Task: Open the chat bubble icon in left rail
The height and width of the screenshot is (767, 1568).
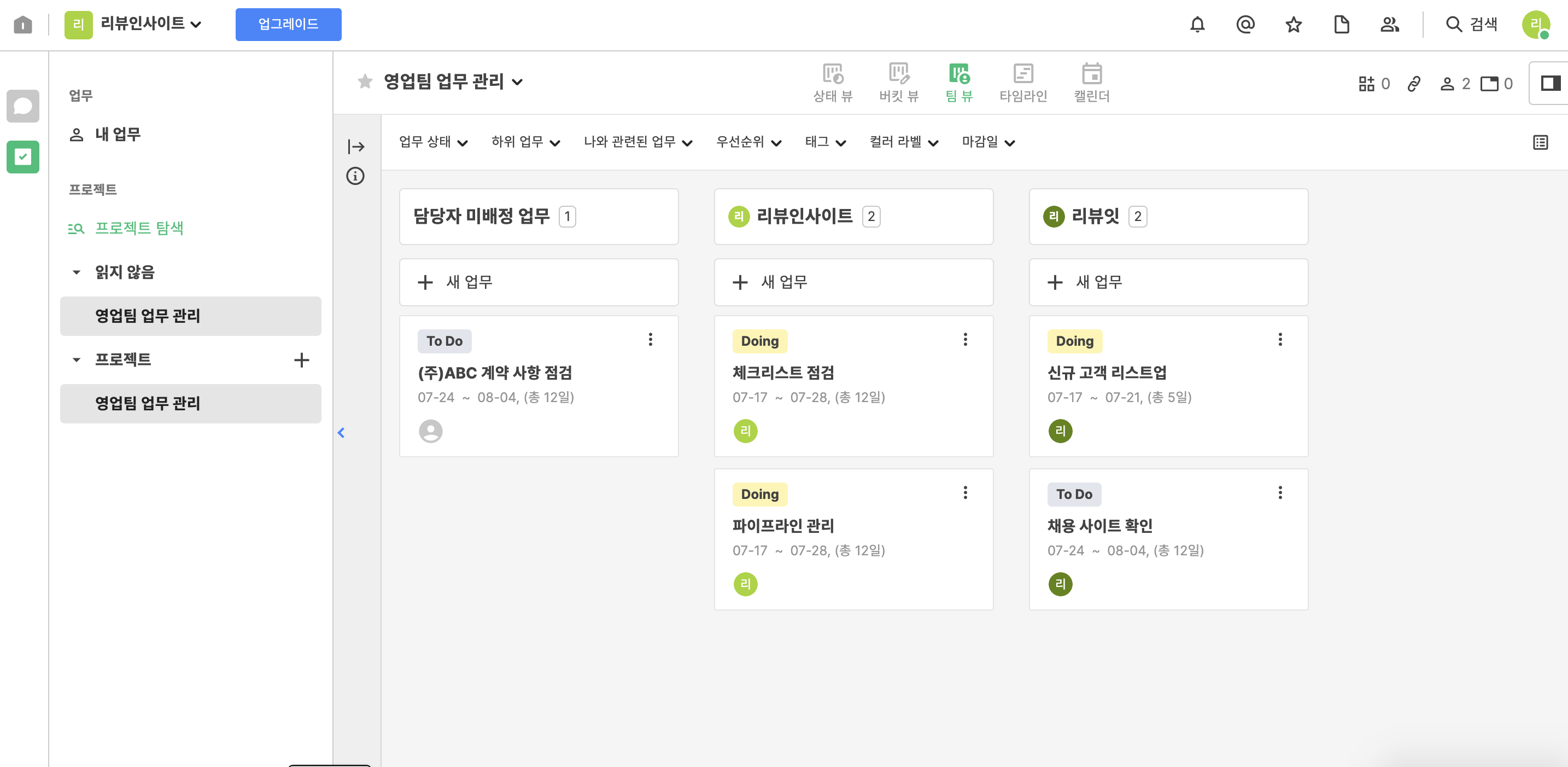Action: coord(22,106)
